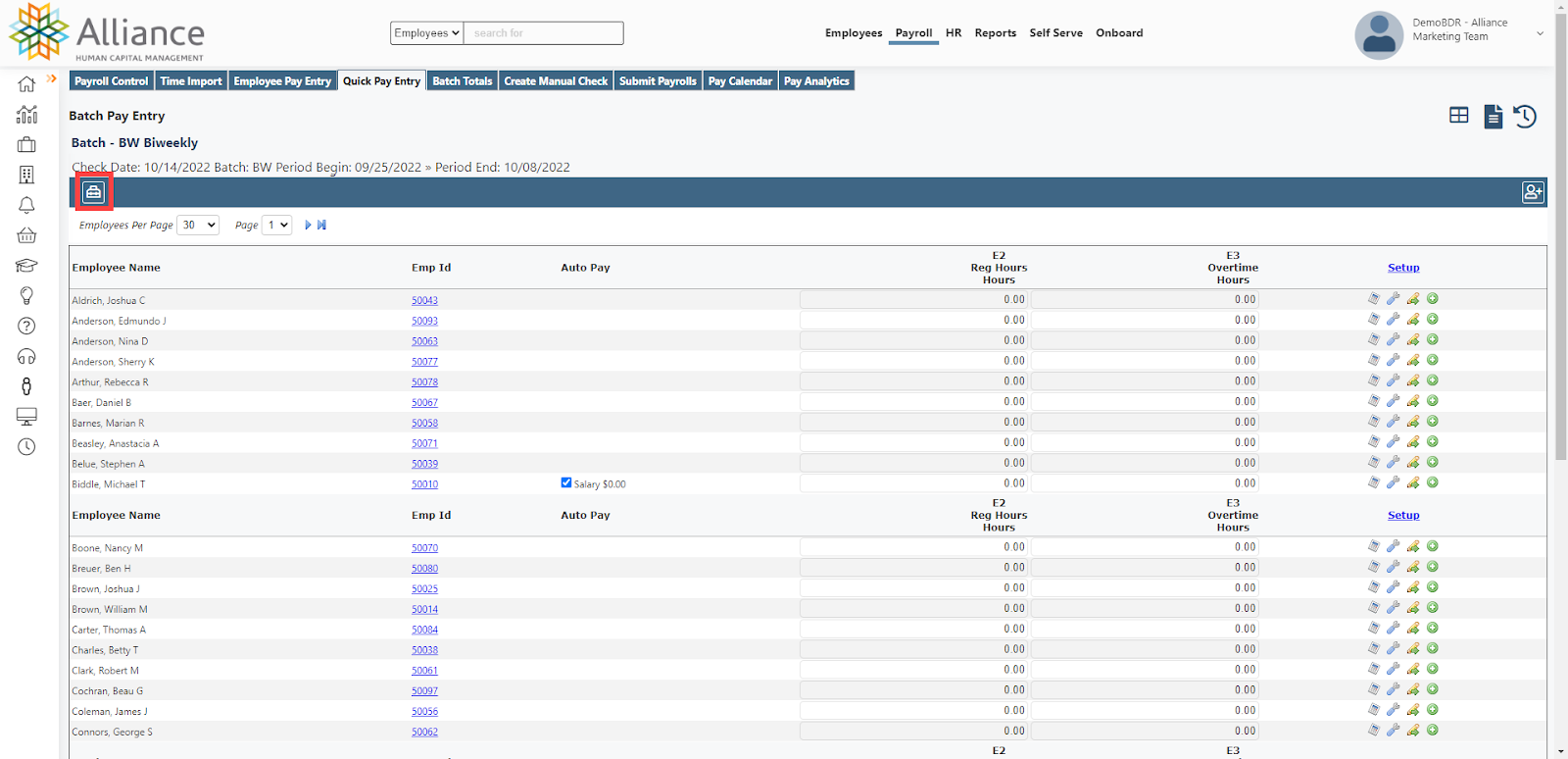Open employee ID 50070 link
Image resolution: width=1568 pixels, height=759 pixels.
click(424, 548)
